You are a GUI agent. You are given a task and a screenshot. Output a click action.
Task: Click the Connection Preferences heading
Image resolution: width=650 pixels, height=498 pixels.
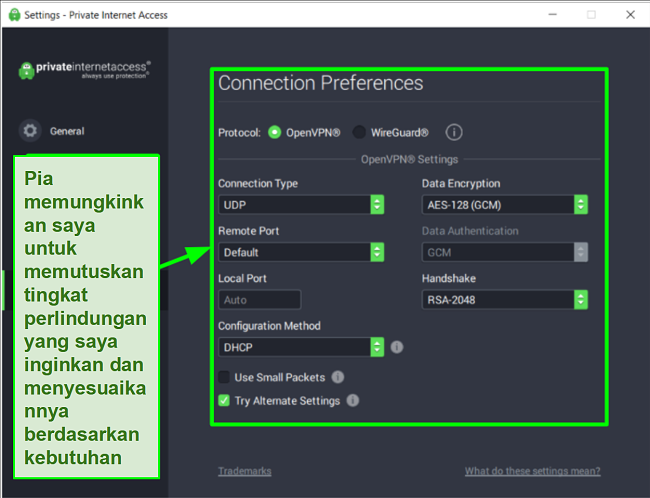pyautogui.click(x=320, y=83)
